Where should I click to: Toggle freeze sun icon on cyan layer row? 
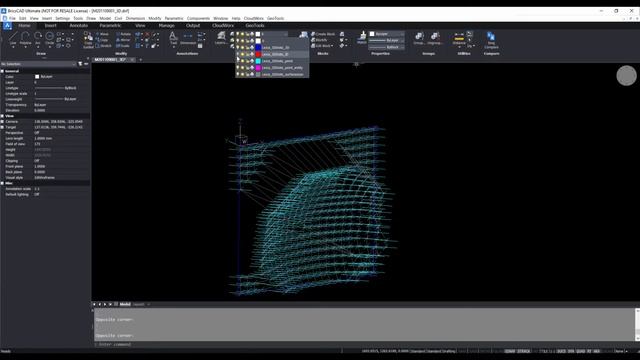242,61
